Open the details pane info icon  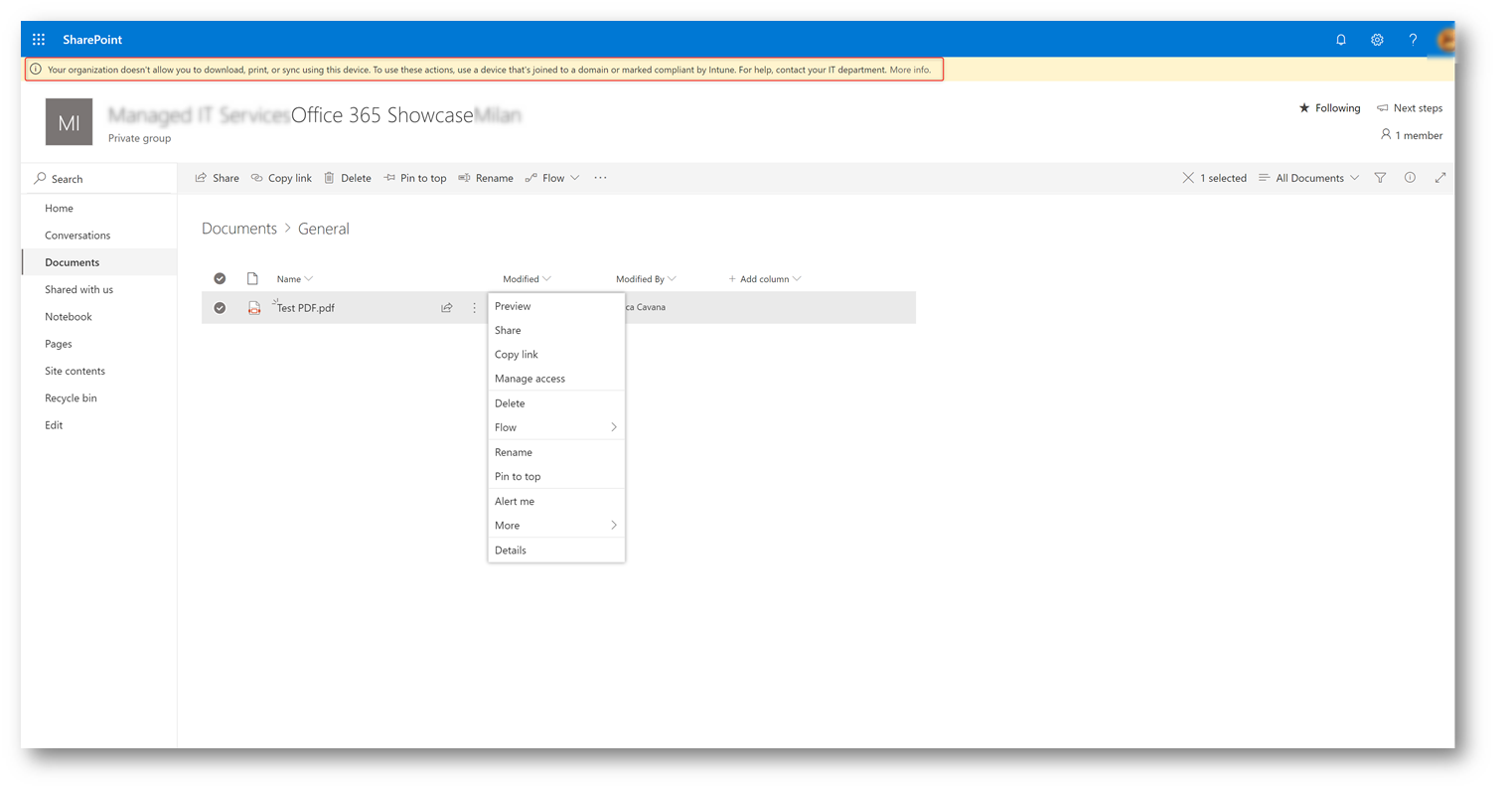click(1410, 178)
